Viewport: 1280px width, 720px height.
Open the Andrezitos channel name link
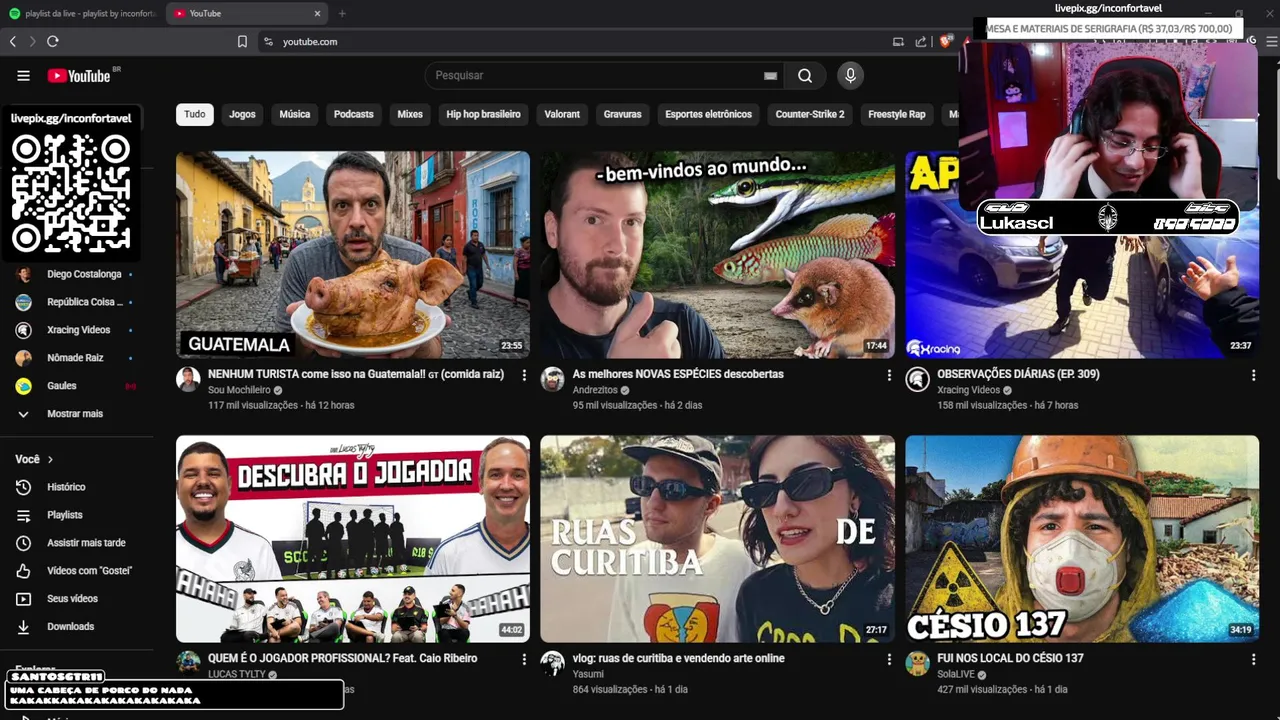pyautogui.click(x=595, y=390)
